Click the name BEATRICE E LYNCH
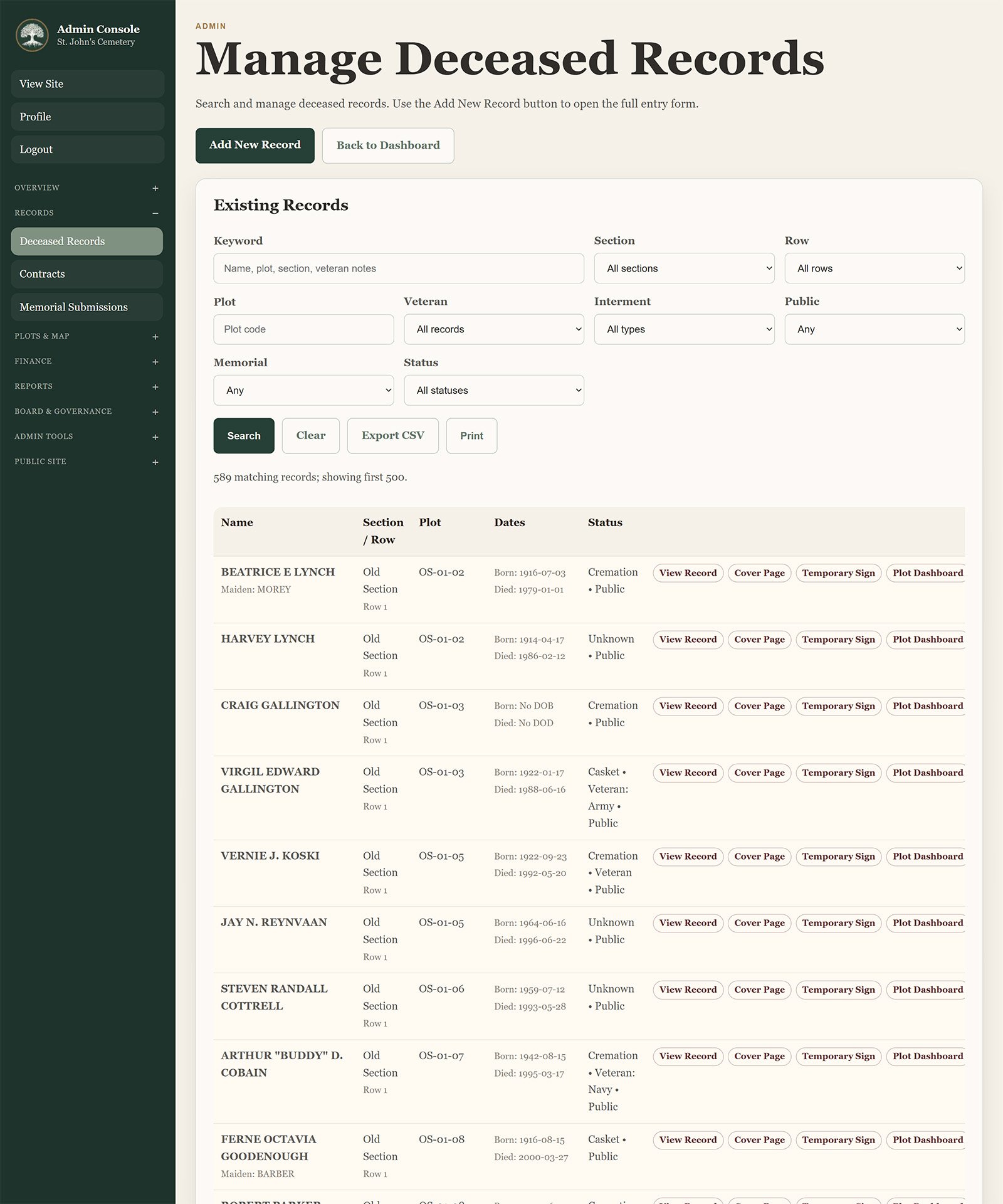This screenshot has width=1003, height=1204. 278,572
